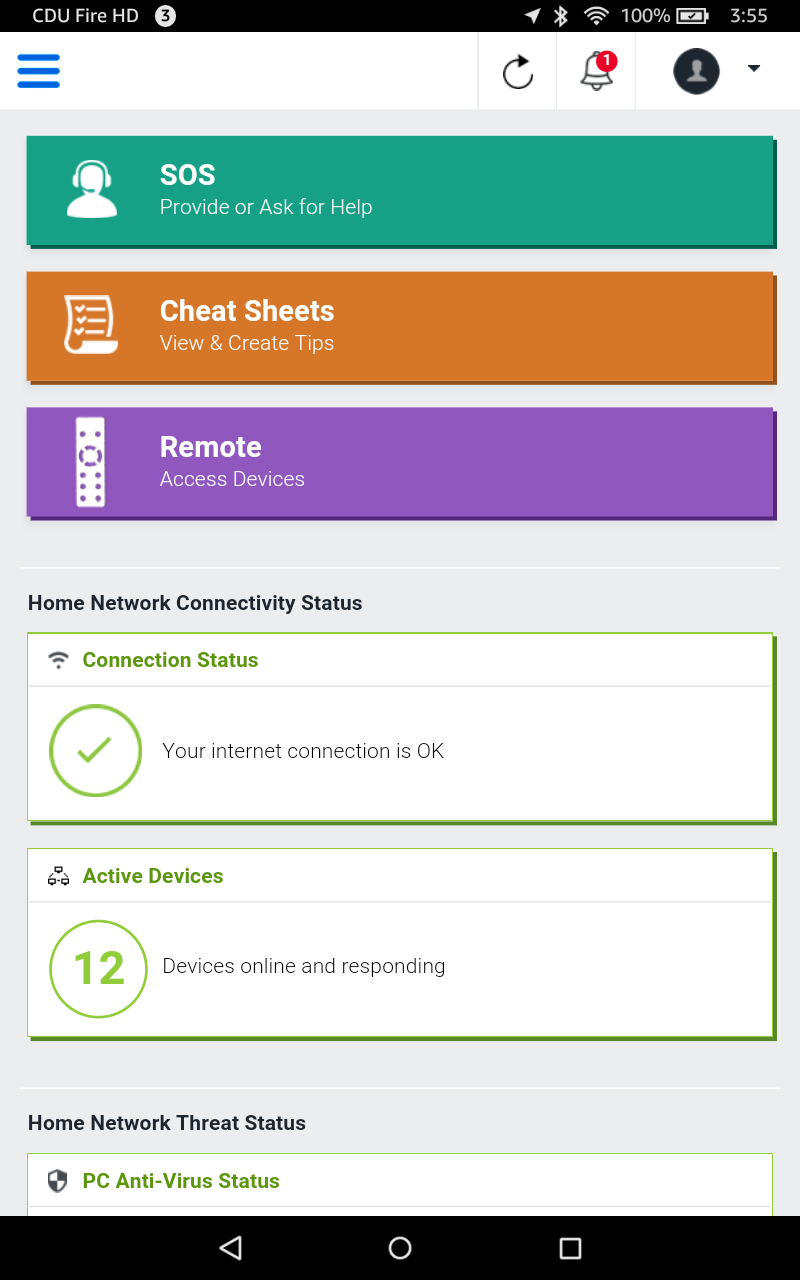Tap the Cheat Sheets scroll icon

pos(91,325)
